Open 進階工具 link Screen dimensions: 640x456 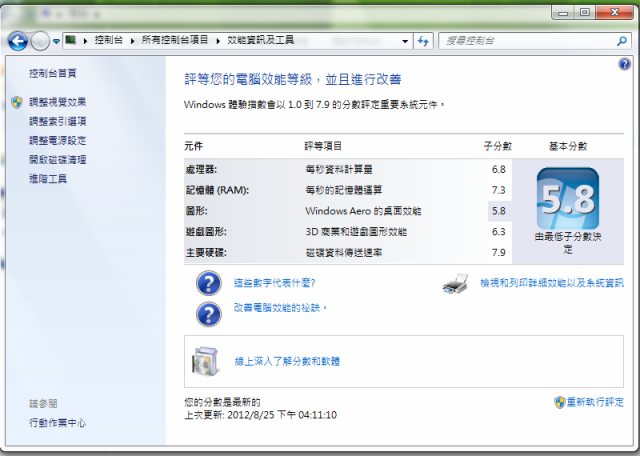pos(48,179)
